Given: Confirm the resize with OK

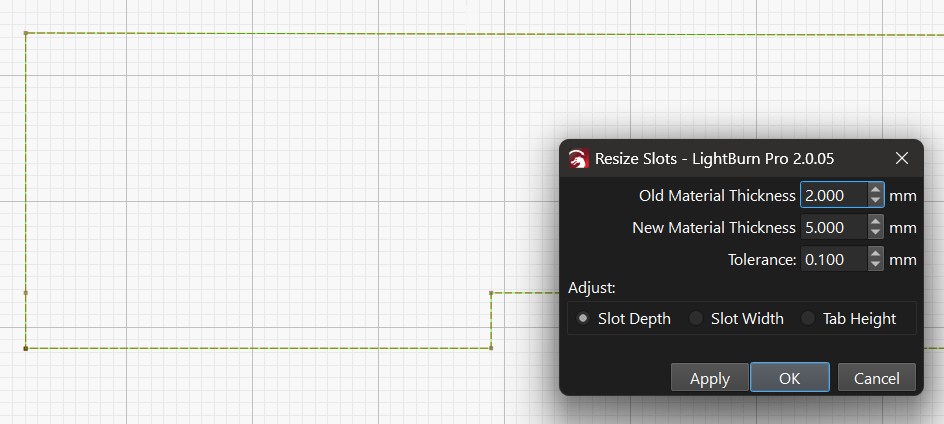Looking at the screenshot, I should tap(789, 378).
